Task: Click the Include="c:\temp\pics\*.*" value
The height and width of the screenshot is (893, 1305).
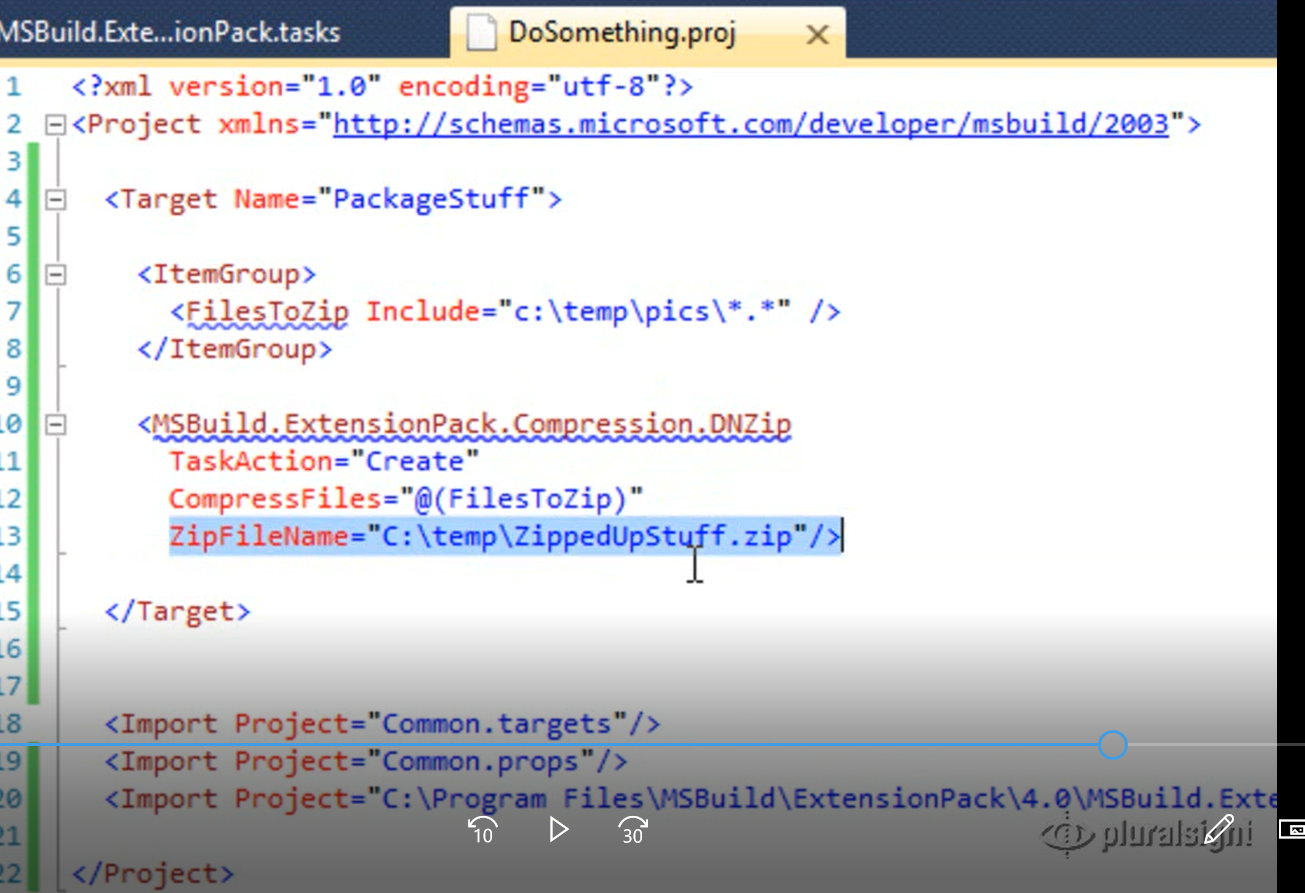Action: (x=579, y=311)
